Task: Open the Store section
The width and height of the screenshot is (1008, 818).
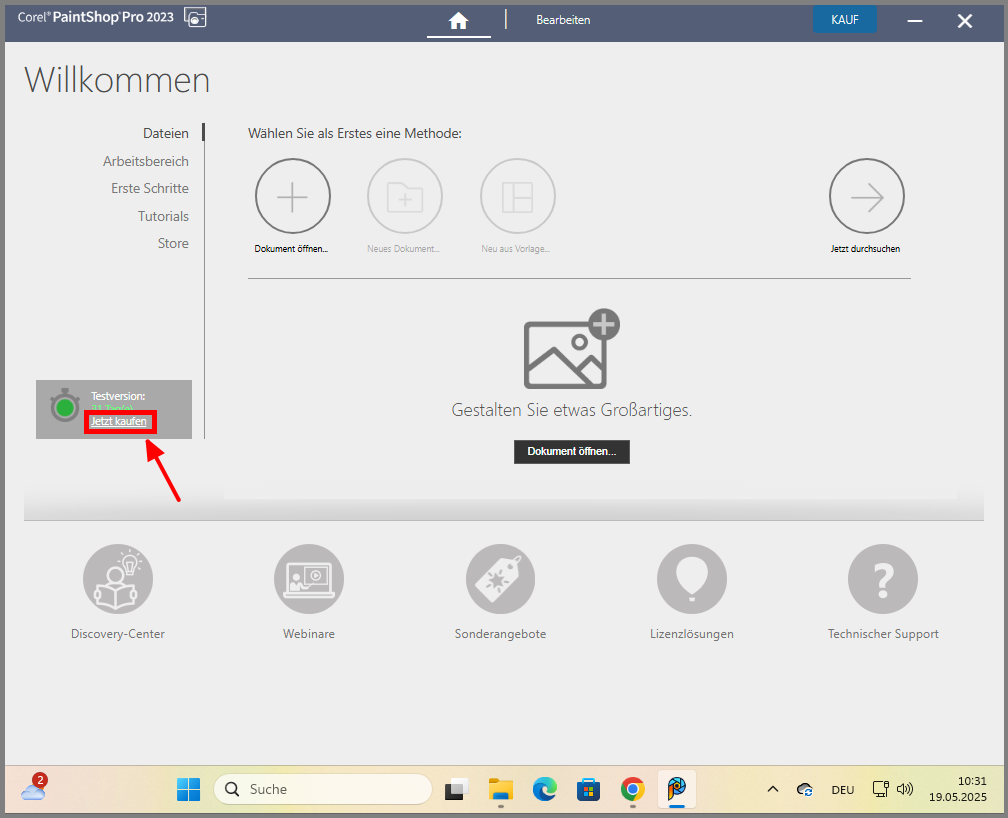Action: pyautogui.click(x=172, y=242)
